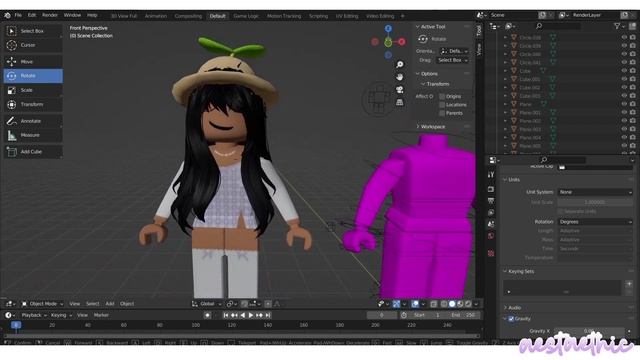
Task: Open the Blender logo menu
Action: click(x=7, y=16)
